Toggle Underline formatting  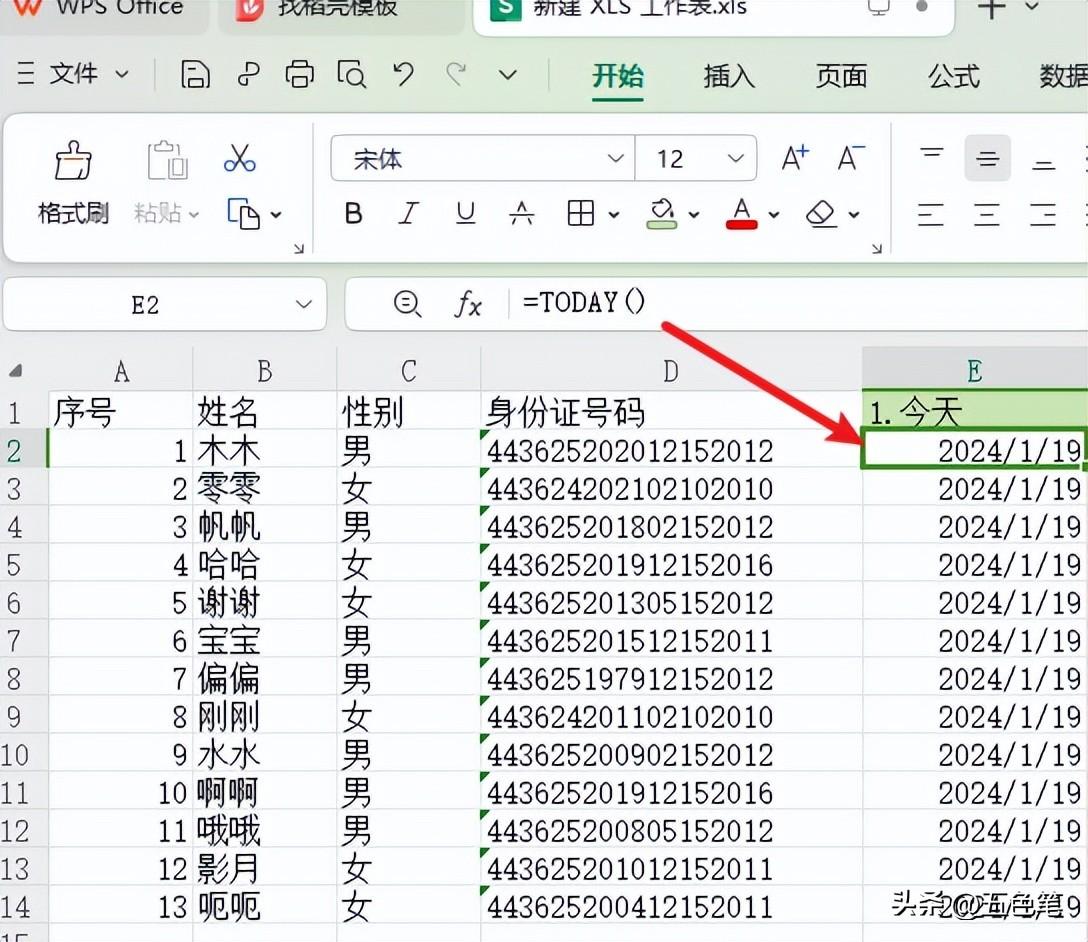tap(466, 214)
